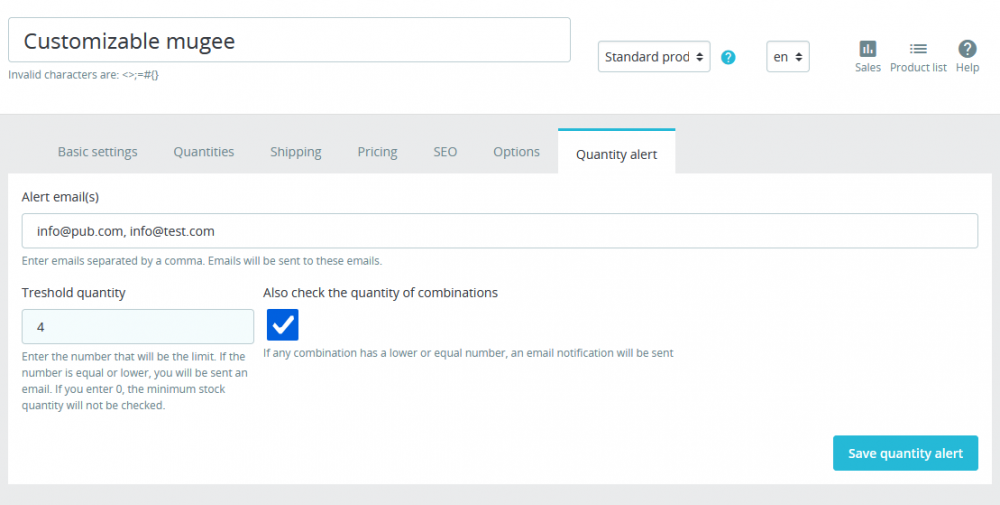Click the product name field
1000x505 pixels.
[x=289, y=41]
